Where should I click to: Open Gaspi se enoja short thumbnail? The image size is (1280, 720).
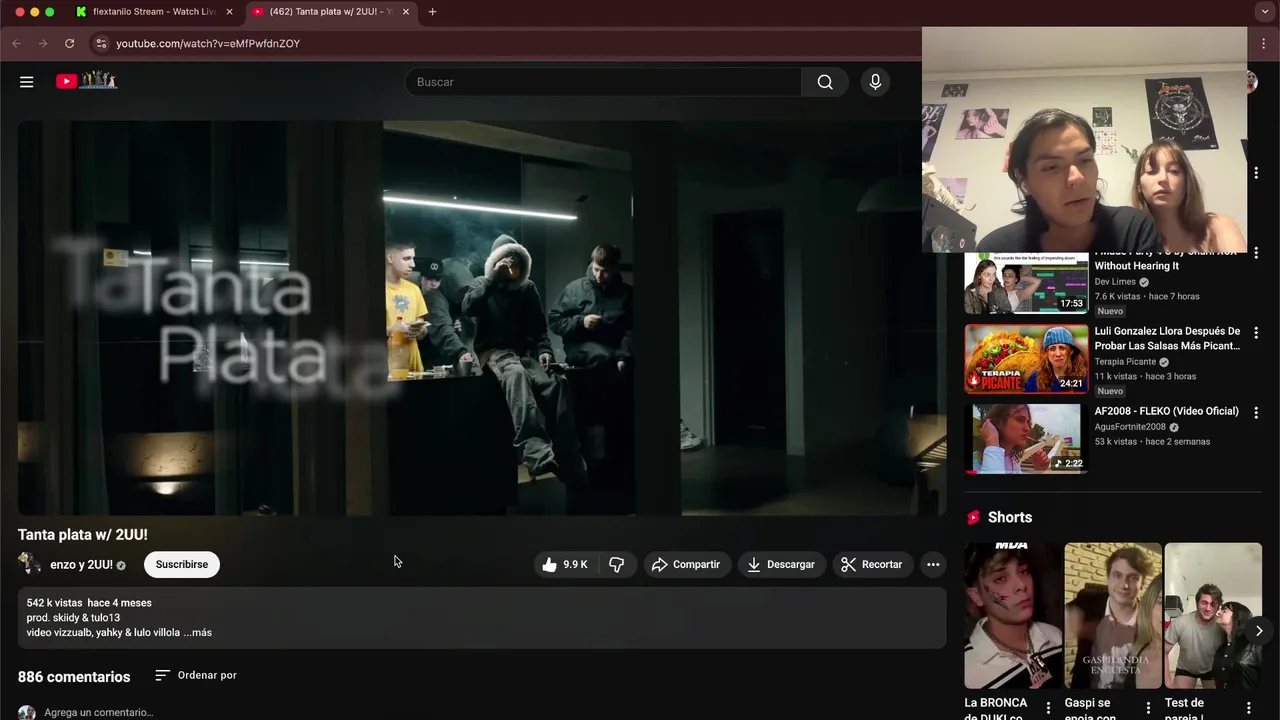(1113, 615)
